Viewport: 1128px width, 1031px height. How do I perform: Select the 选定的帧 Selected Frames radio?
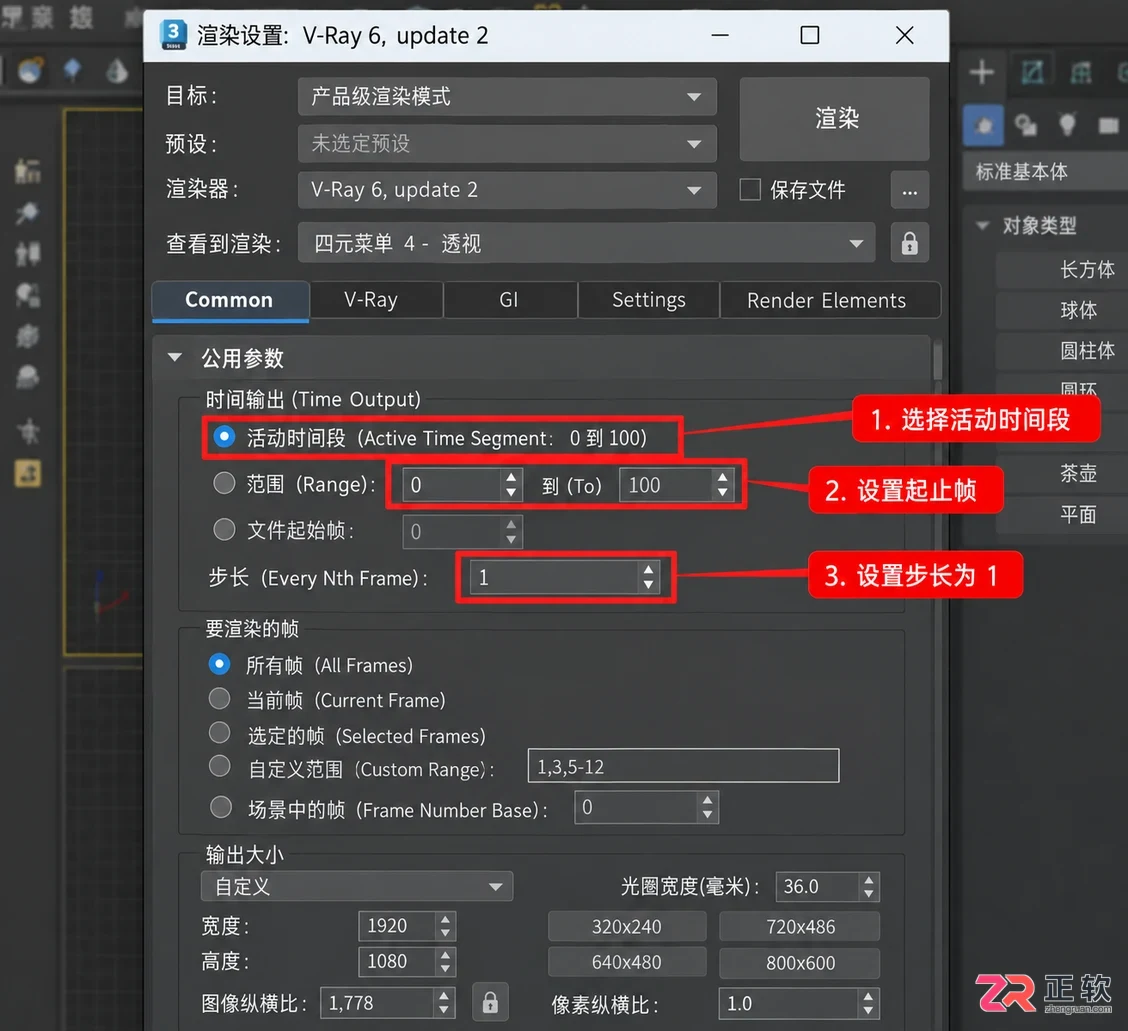[219, 733]
